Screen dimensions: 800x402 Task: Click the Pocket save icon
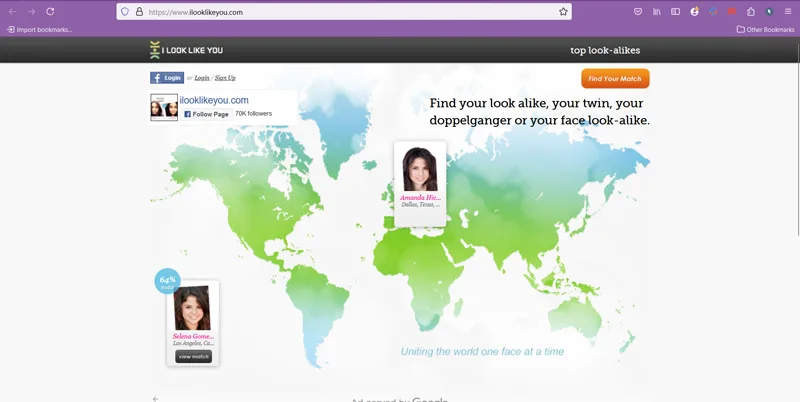[x=638, y=12]
